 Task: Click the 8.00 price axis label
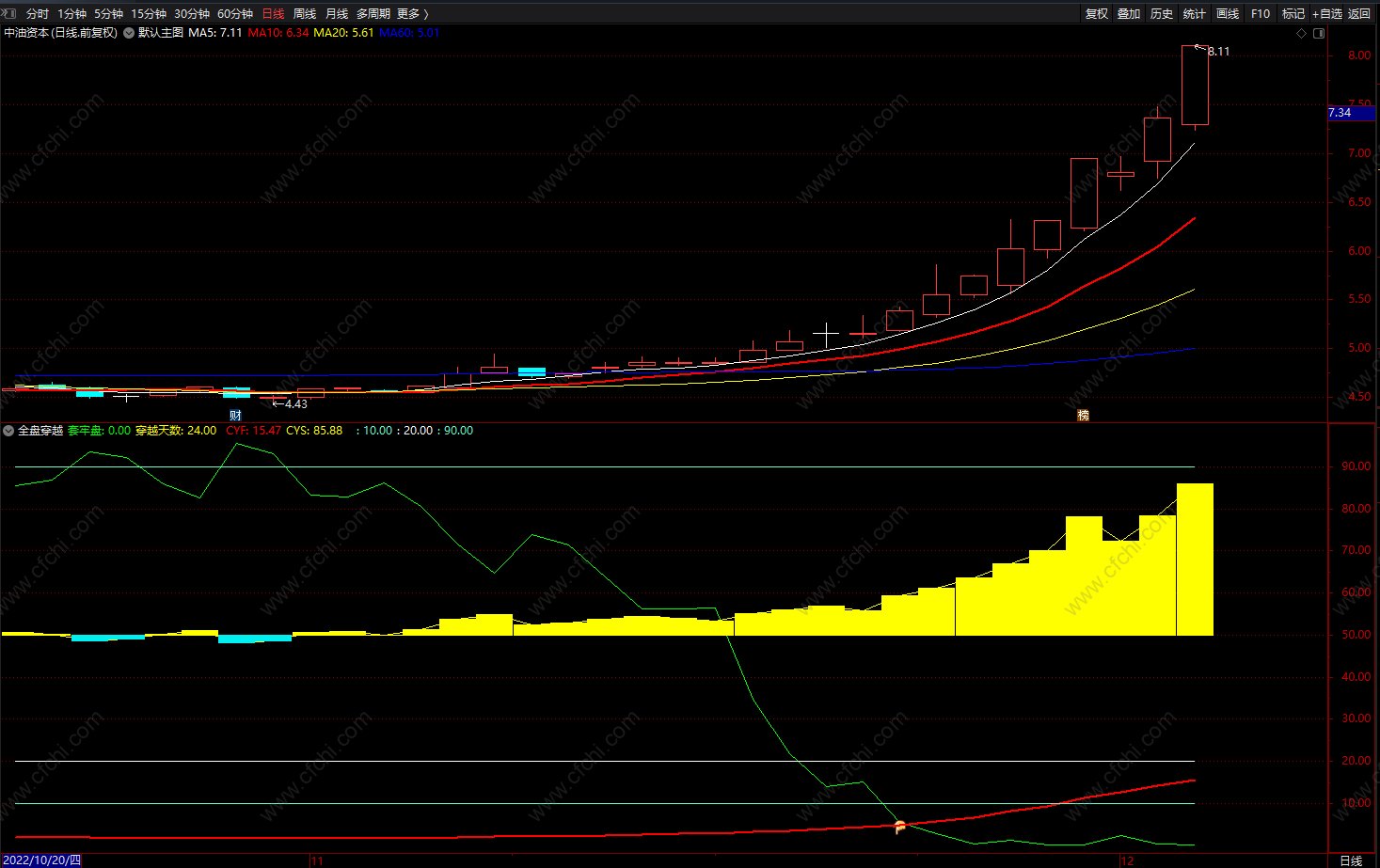click(1359, 55)
